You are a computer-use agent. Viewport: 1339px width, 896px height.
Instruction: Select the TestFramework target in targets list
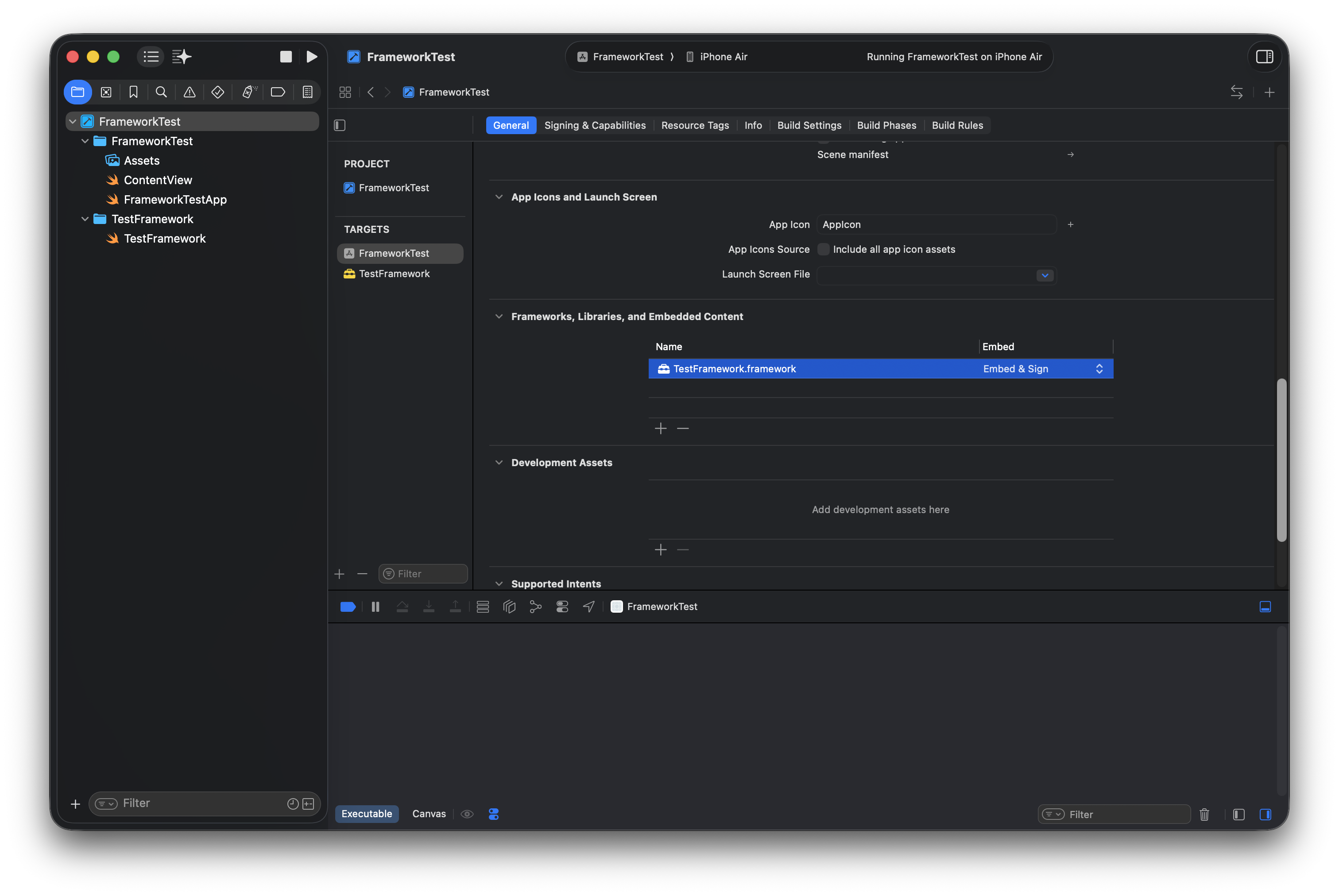click(x=394, y=274)
